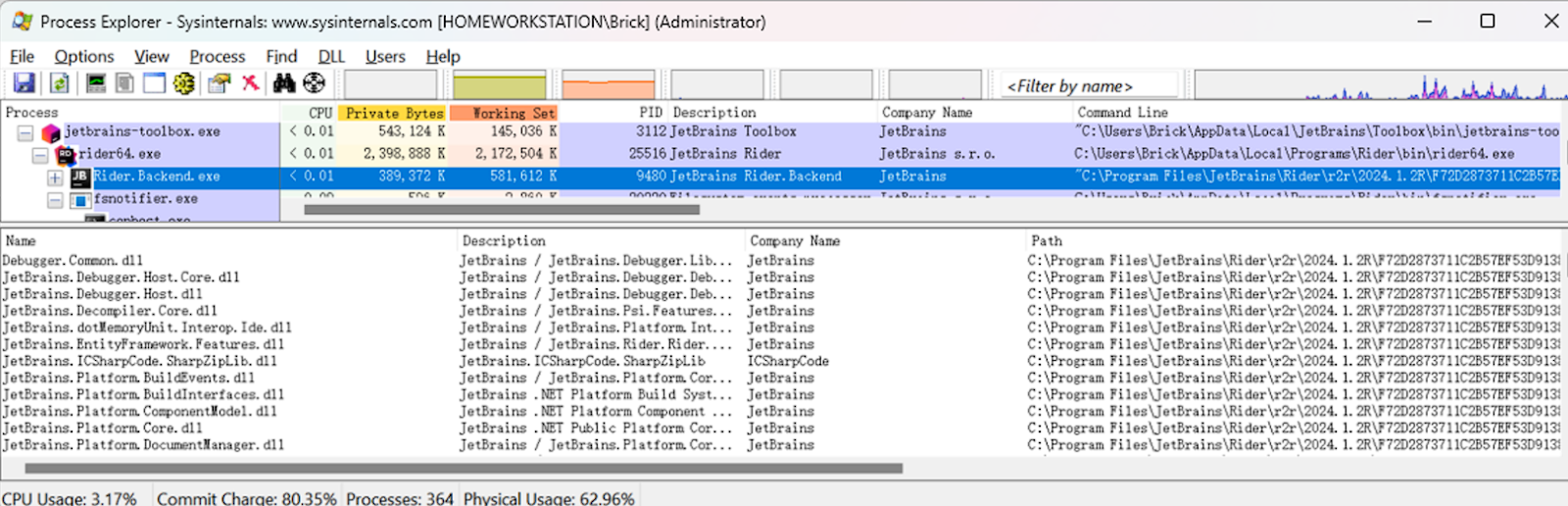
Task: Select the fsnotifier.exe process row
Action: pos(780,200)
